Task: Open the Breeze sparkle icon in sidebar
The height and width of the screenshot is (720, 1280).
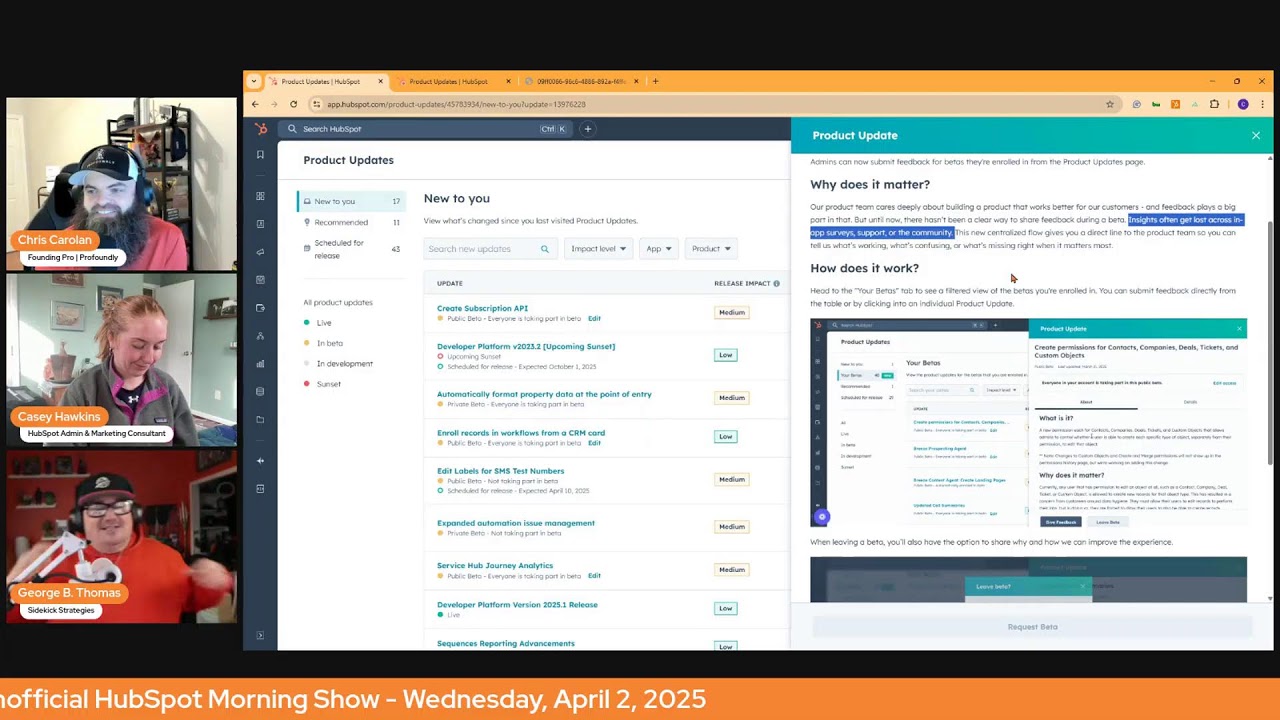Action: 261,461
